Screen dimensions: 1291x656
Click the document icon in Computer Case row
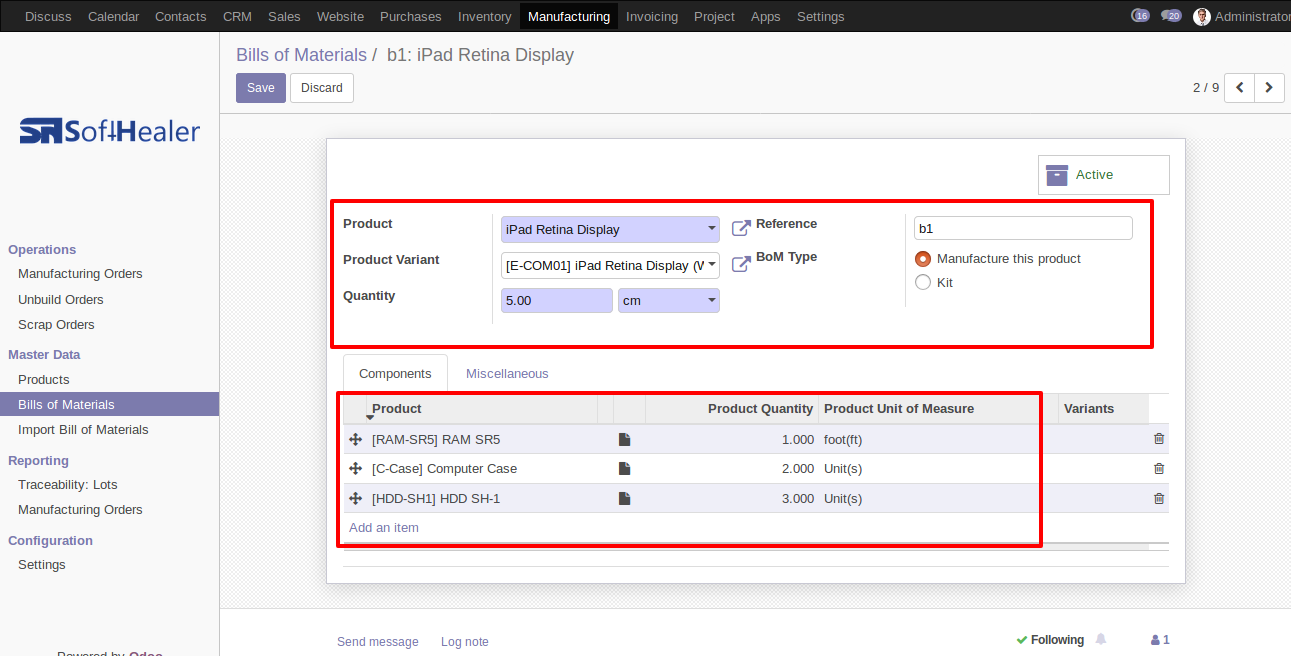[x=625, y=469]
